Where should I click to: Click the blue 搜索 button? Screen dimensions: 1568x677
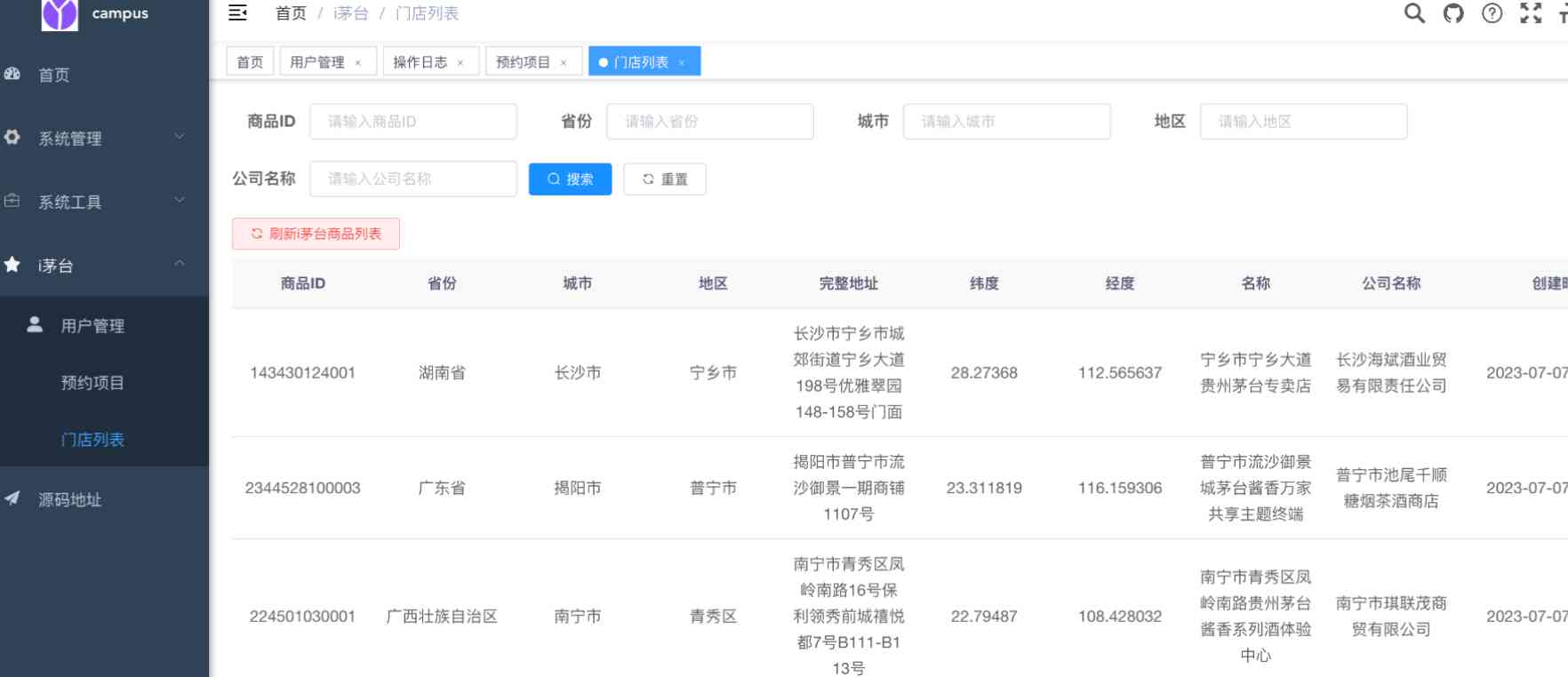[570, 179]
